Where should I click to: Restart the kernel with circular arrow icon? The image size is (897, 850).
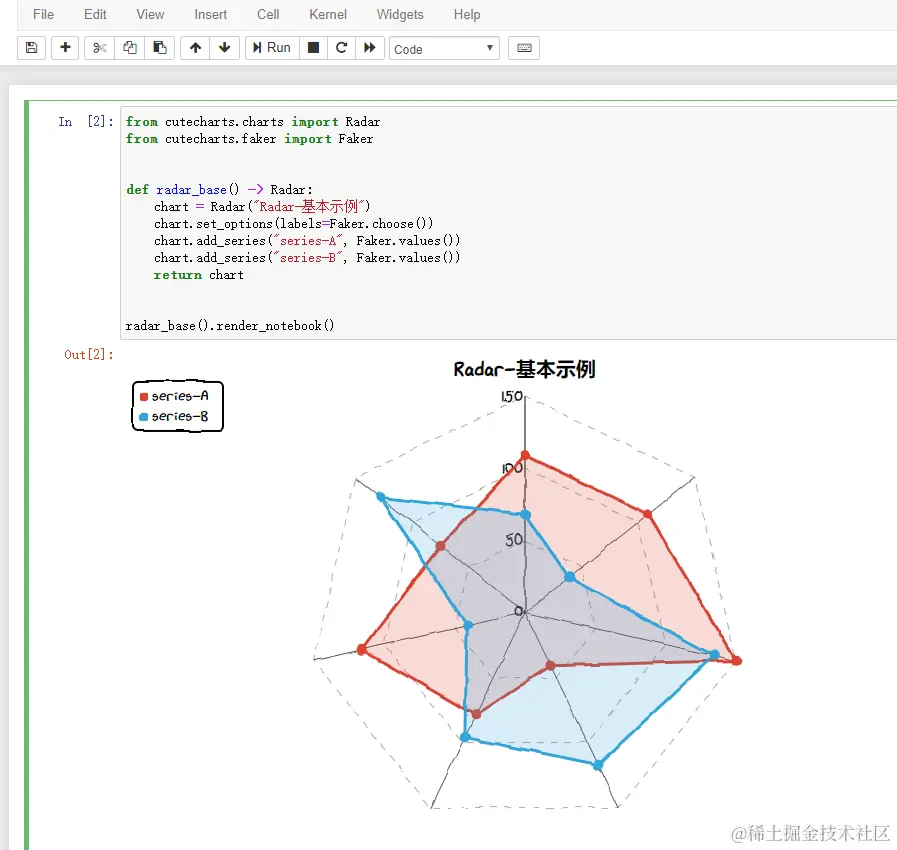[x=342, y=47]
